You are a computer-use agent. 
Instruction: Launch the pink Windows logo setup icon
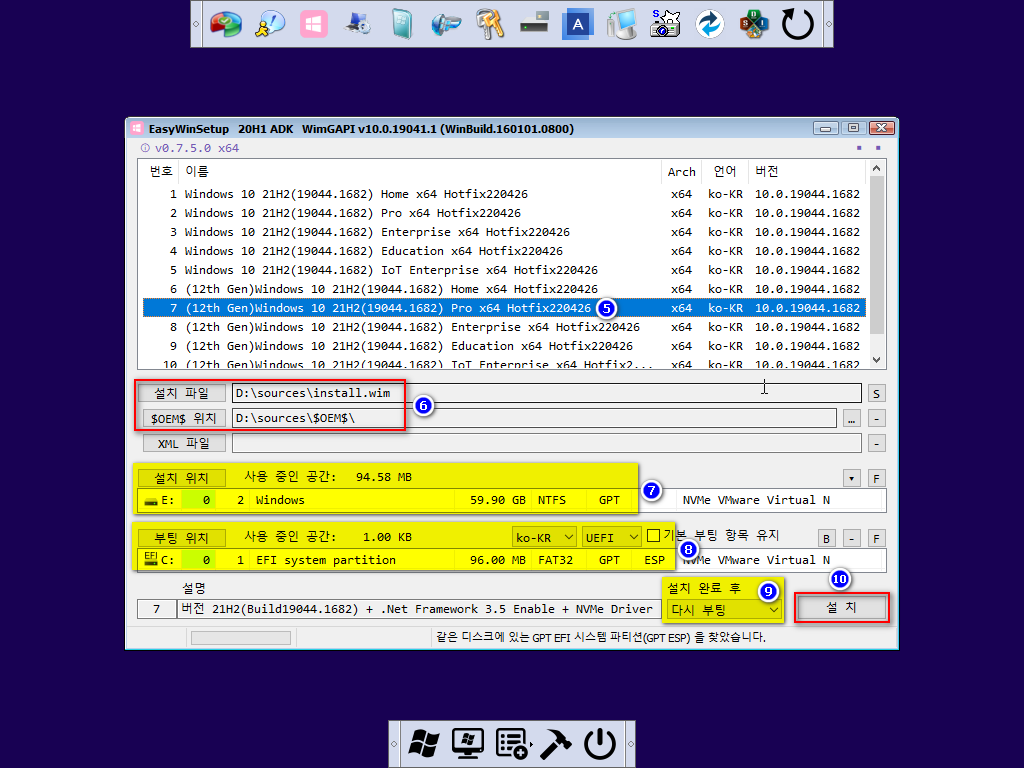(x=313, y=24)
